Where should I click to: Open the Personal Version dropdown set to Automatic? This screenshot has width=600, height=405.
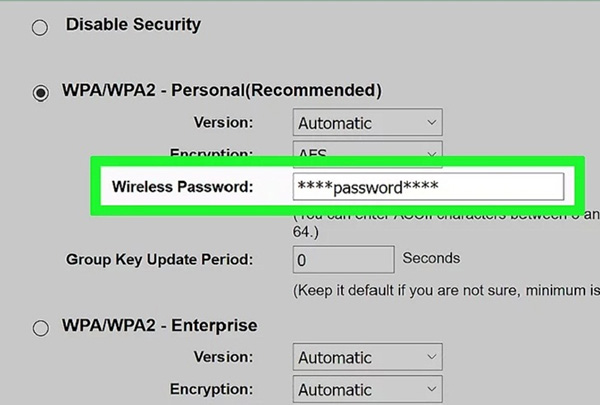coord(367,124)
